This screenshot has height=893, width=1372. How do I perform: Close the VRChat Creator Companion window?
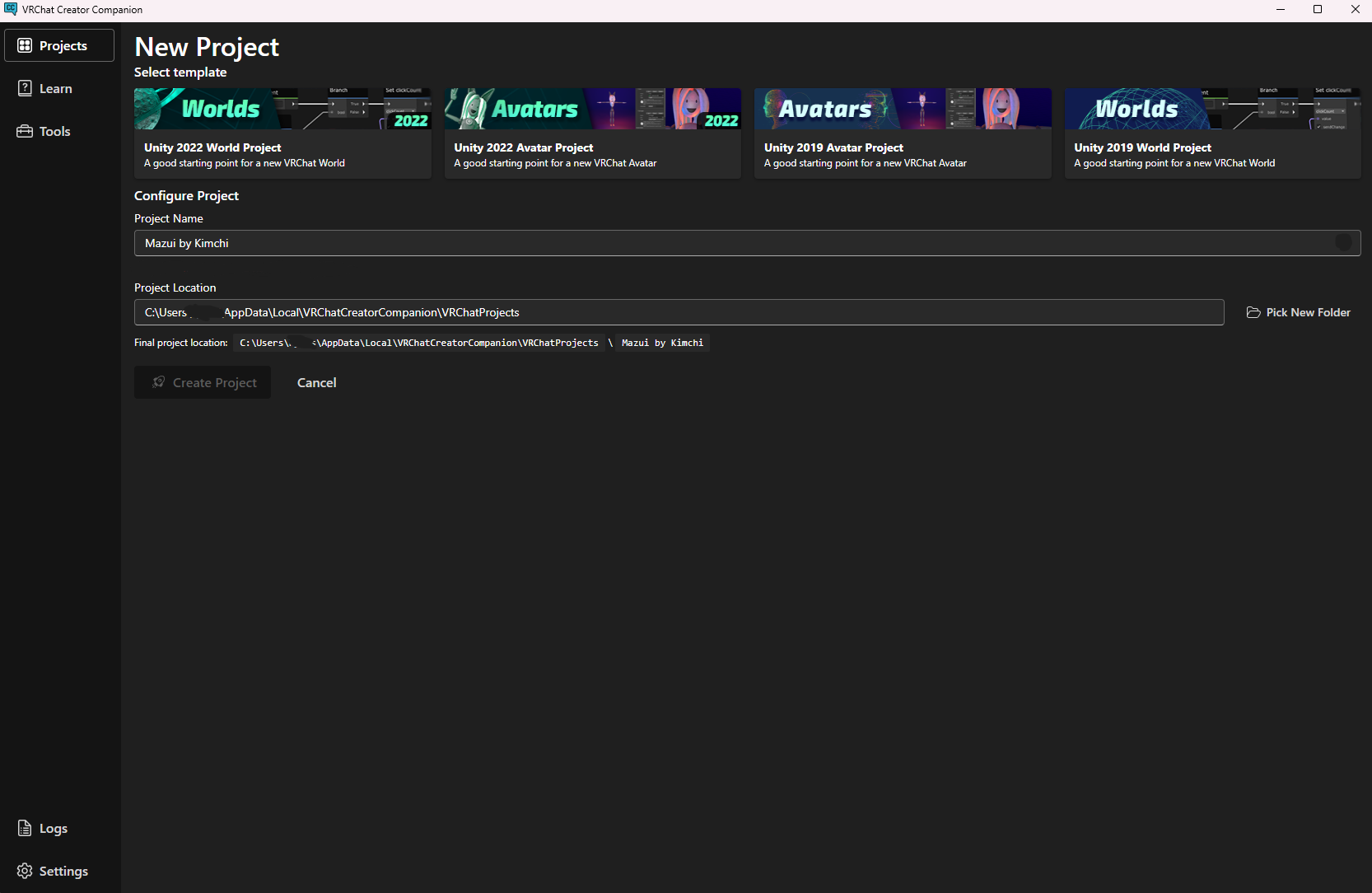tap(1355, 10)
